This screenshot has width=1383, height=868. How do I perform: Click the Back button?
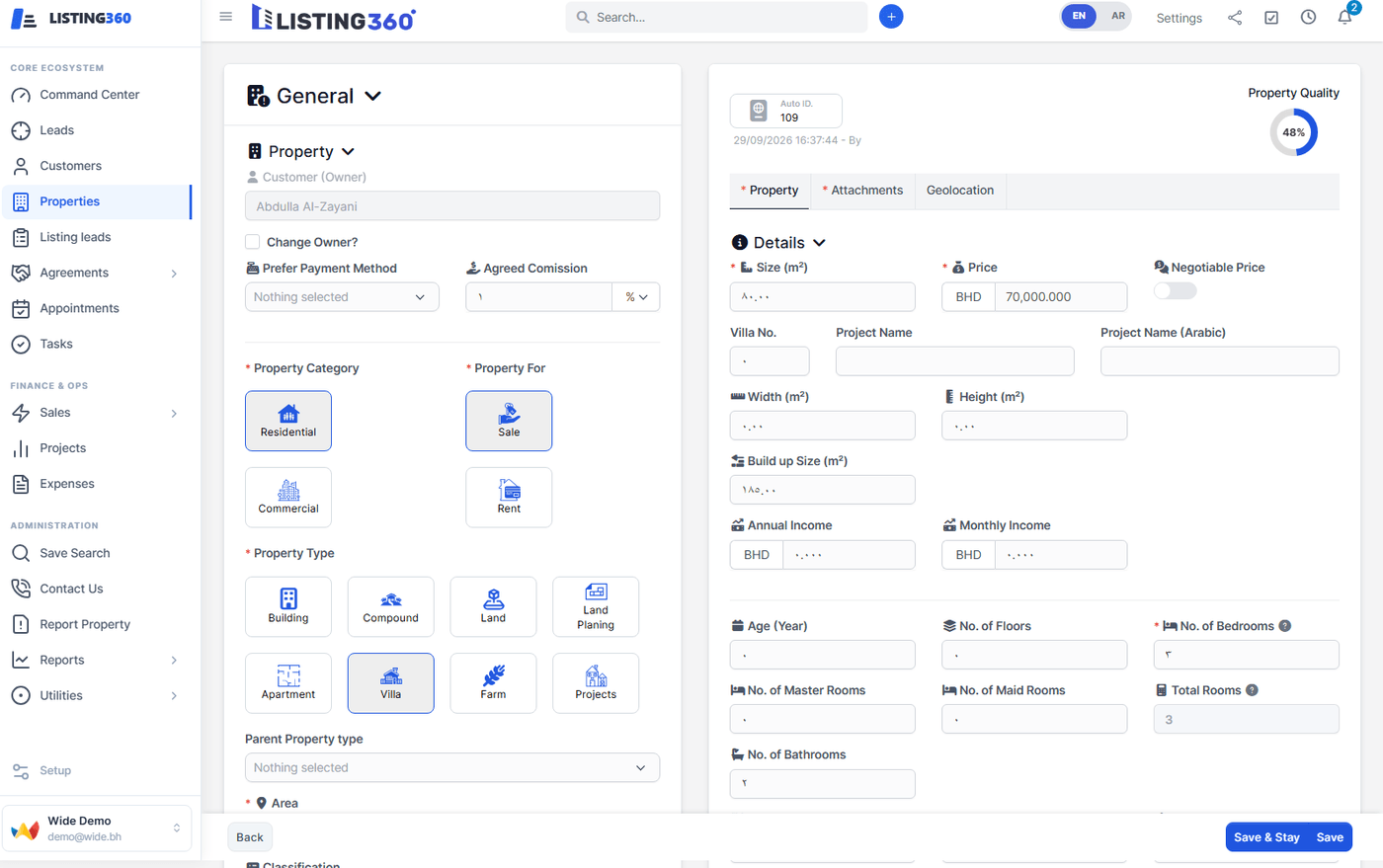250,837
